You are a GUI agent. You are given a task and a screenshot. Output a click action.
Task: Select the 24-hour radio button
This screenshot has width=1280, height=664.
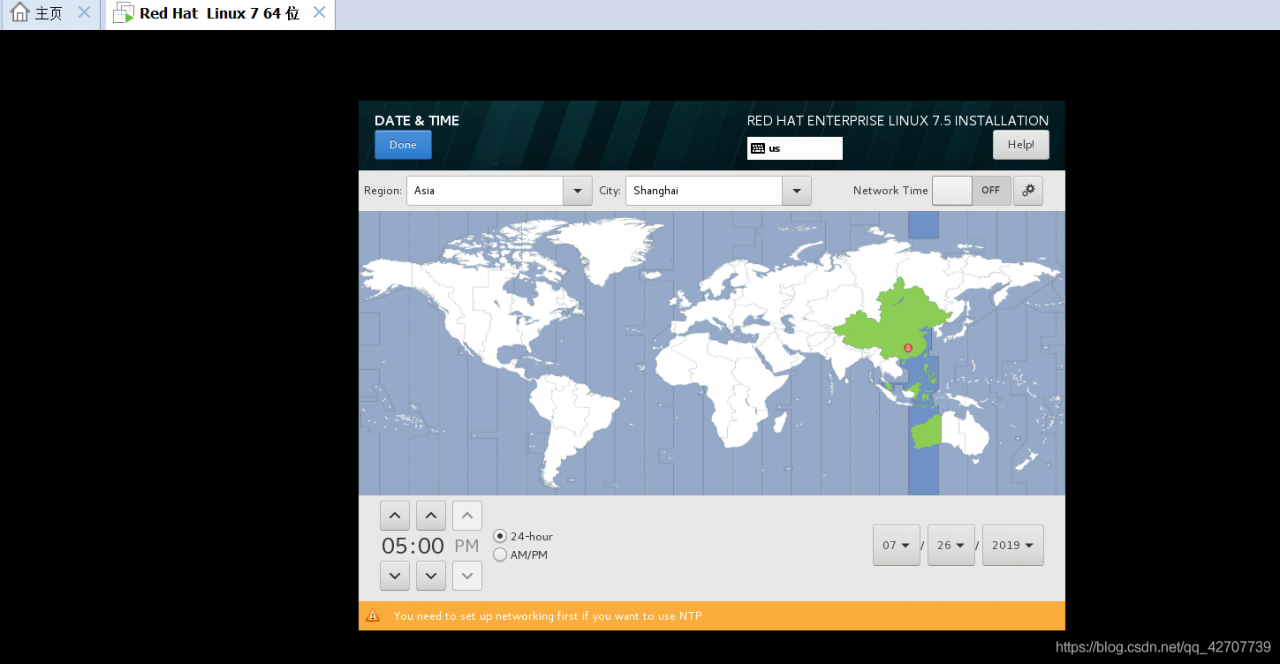click(500, 536)
